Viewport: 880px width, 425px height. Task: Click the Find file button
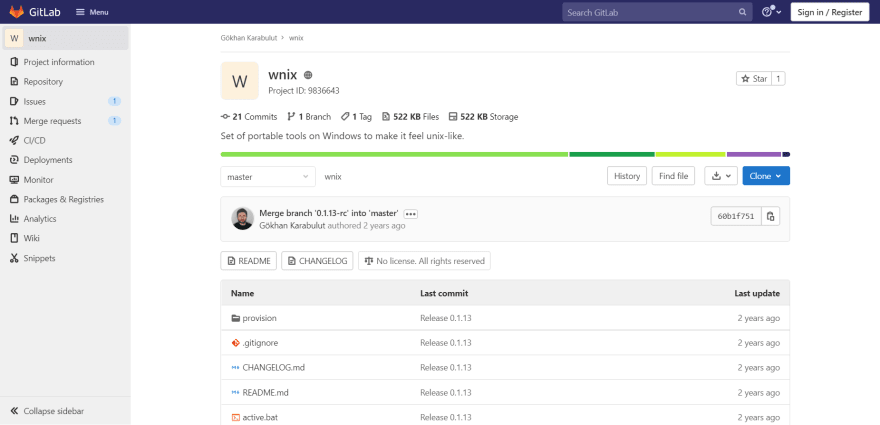673,176
